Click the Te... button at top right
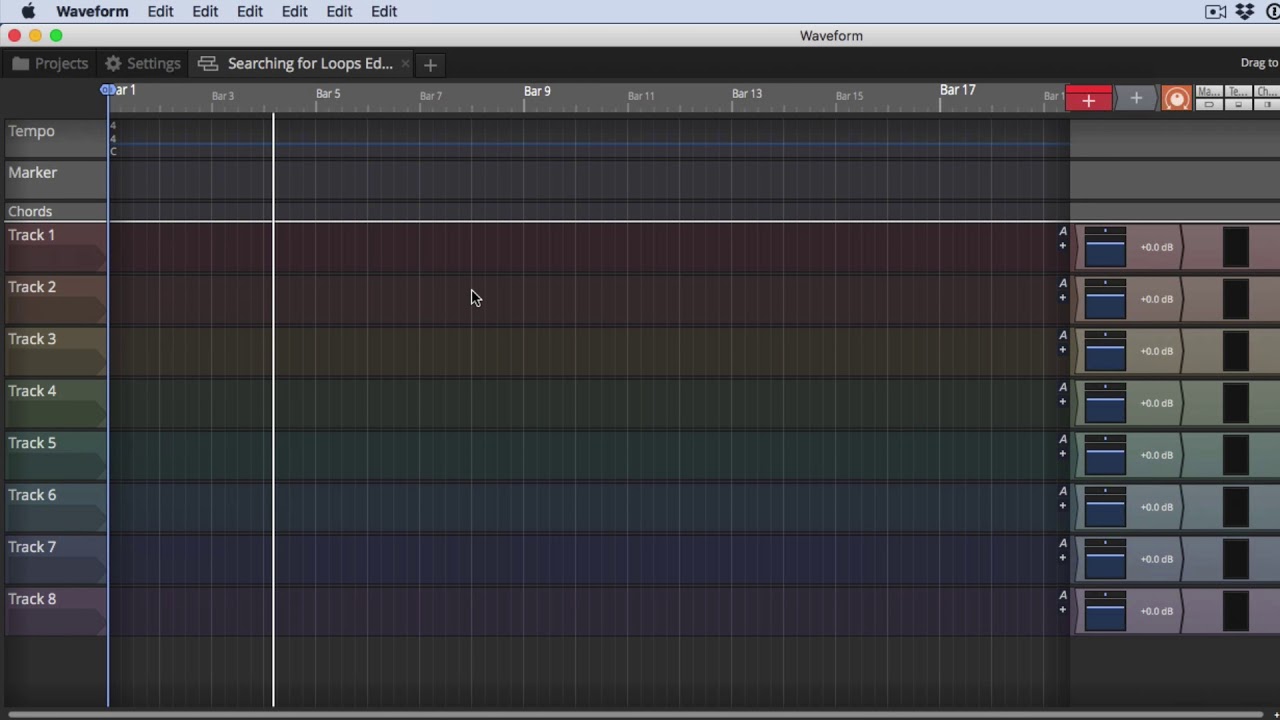The width and height of the screenshot is (1280, 720). click(x=1238, y=92)
